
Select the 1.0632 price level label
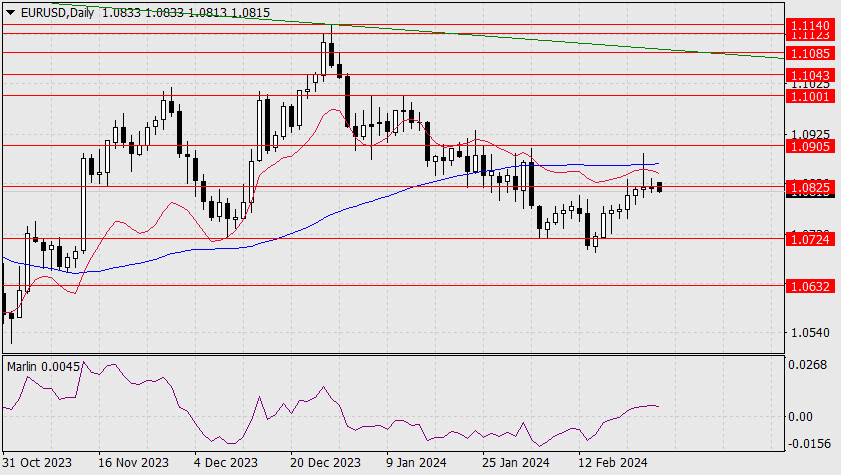click(x=810, y=286)
